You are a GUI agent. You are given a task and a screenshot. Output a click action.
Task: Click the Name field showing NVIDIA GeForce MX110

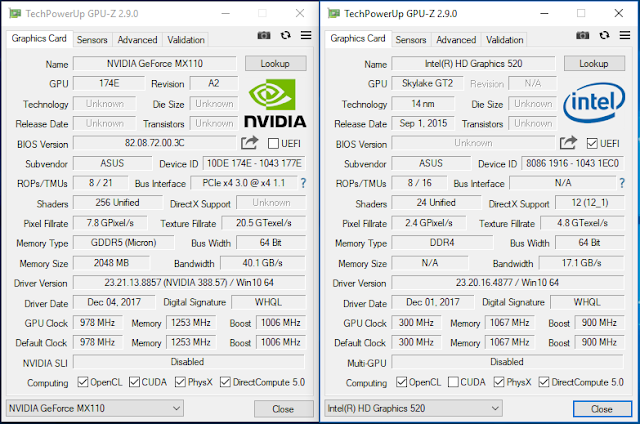(155, 64)
